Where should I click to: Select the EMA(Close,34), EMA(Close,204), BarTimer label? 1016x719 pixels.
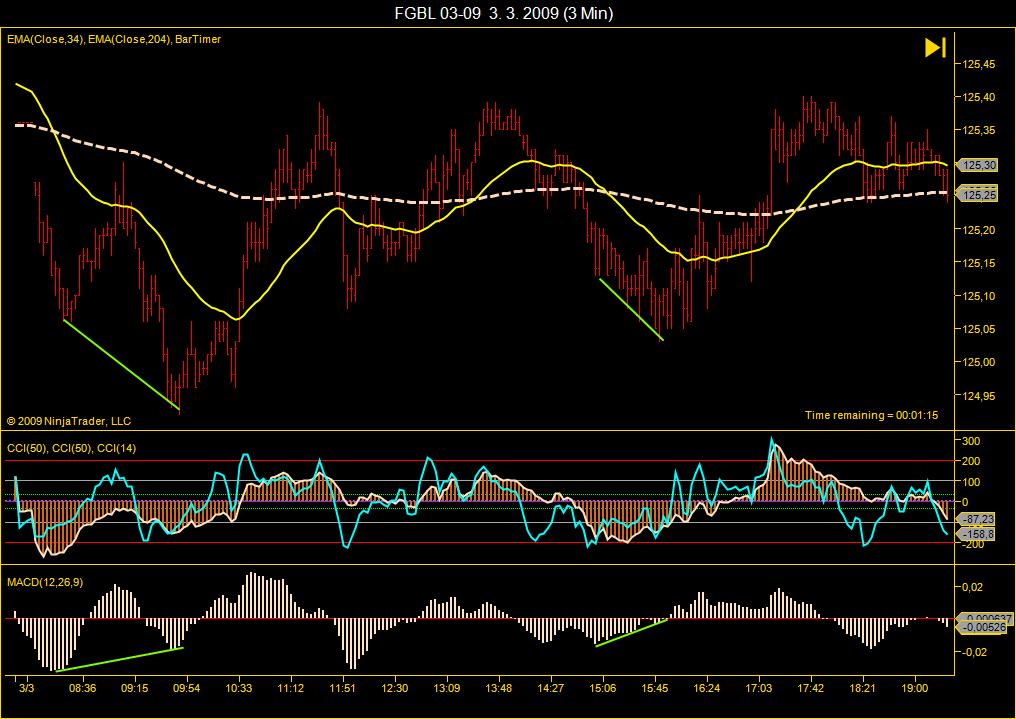click(x=114, y=40)
